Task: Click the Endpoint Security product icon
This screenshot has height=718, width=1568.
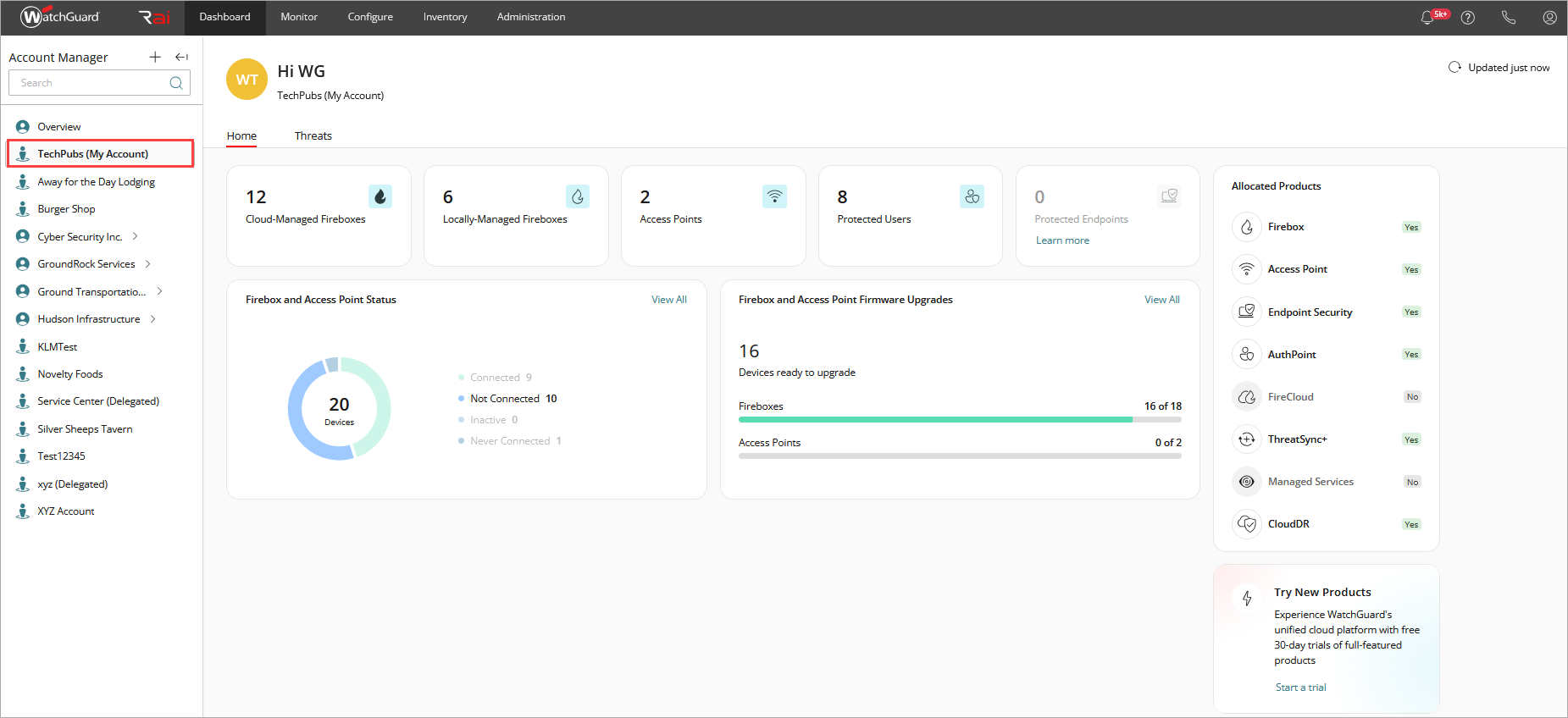Action: pyautogui.click(x=1247, y=312)
